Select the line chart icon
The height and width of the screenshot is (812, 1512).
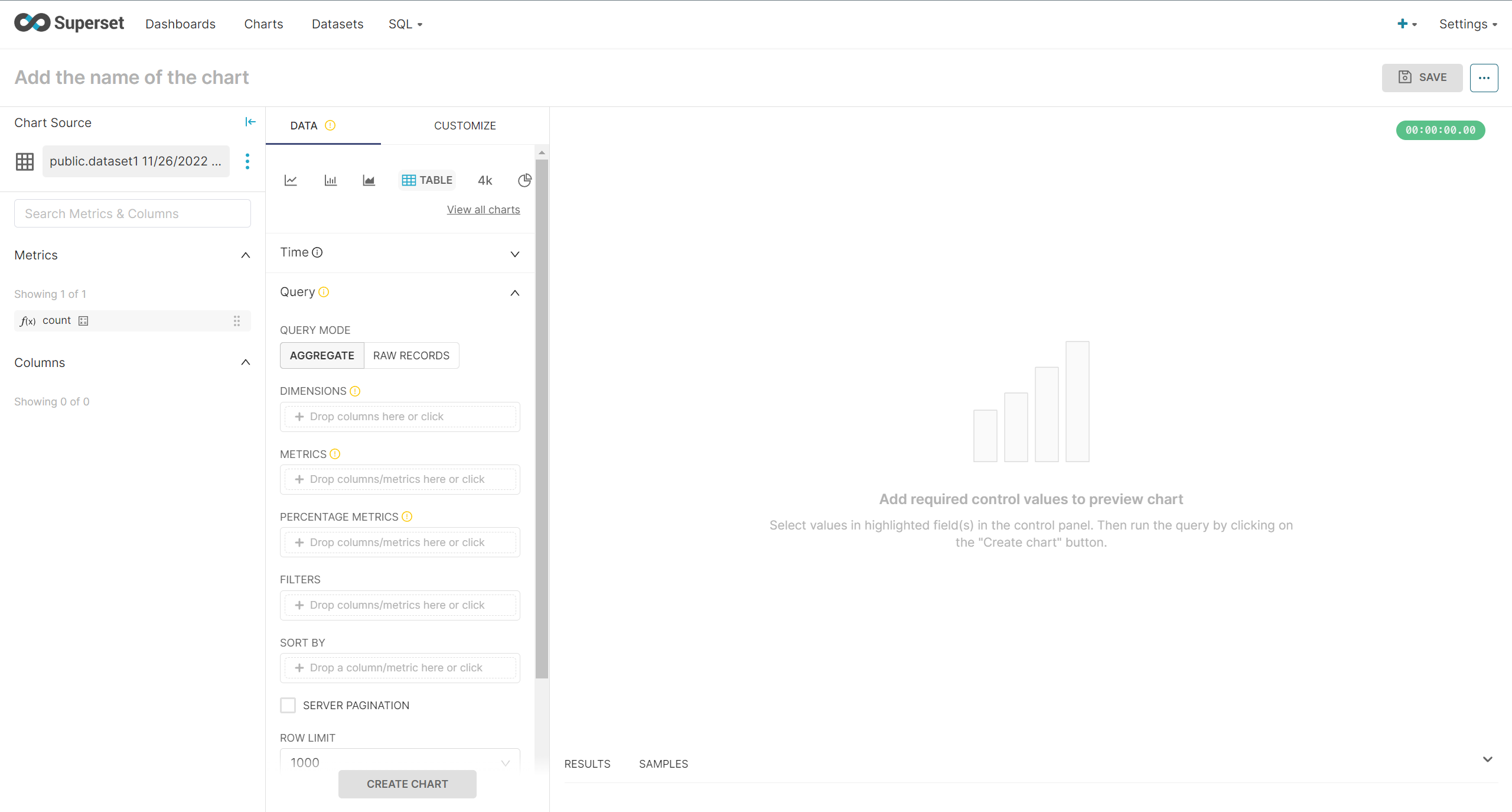click(291, 180)
